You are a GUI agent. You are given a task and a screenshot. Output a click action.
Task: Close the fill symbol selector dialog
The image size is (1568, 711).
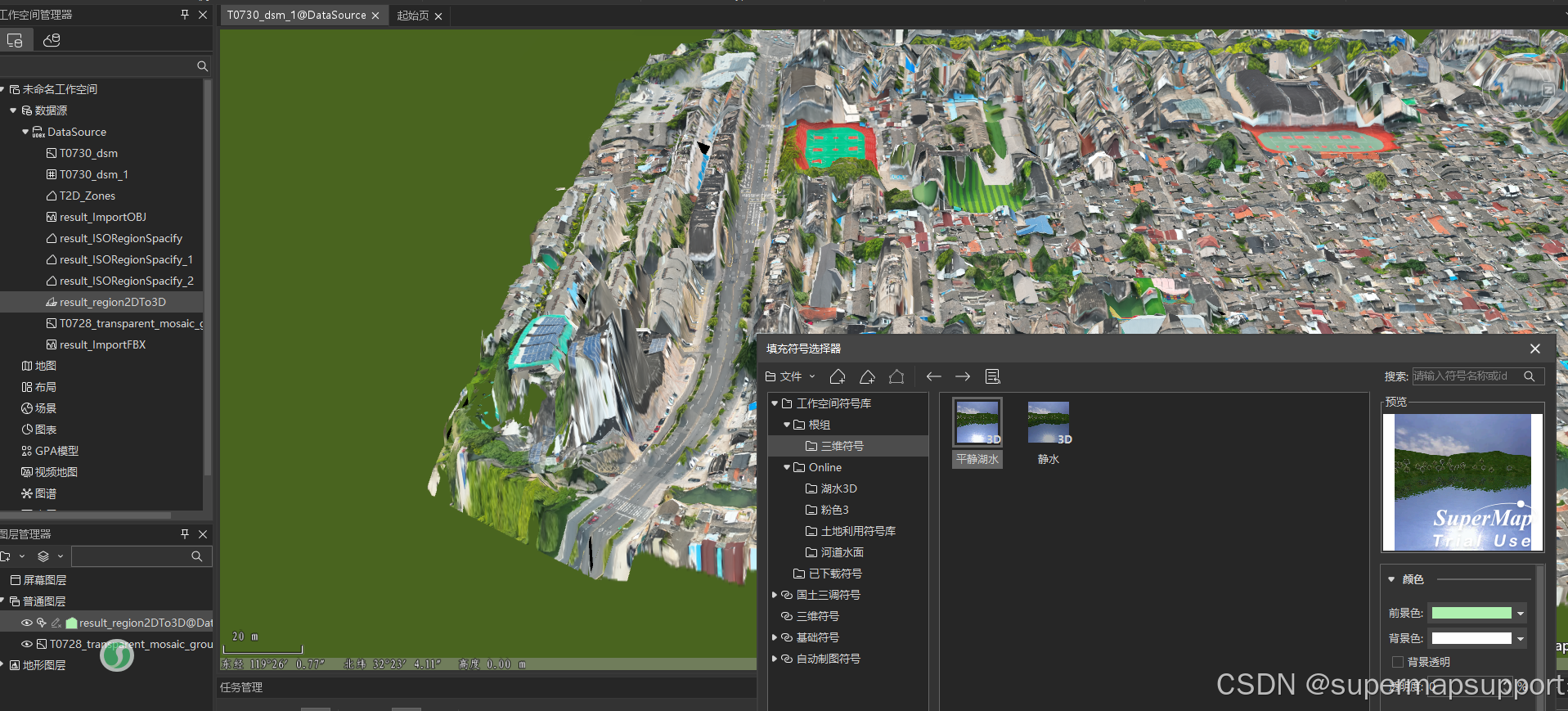point(1535,349)
